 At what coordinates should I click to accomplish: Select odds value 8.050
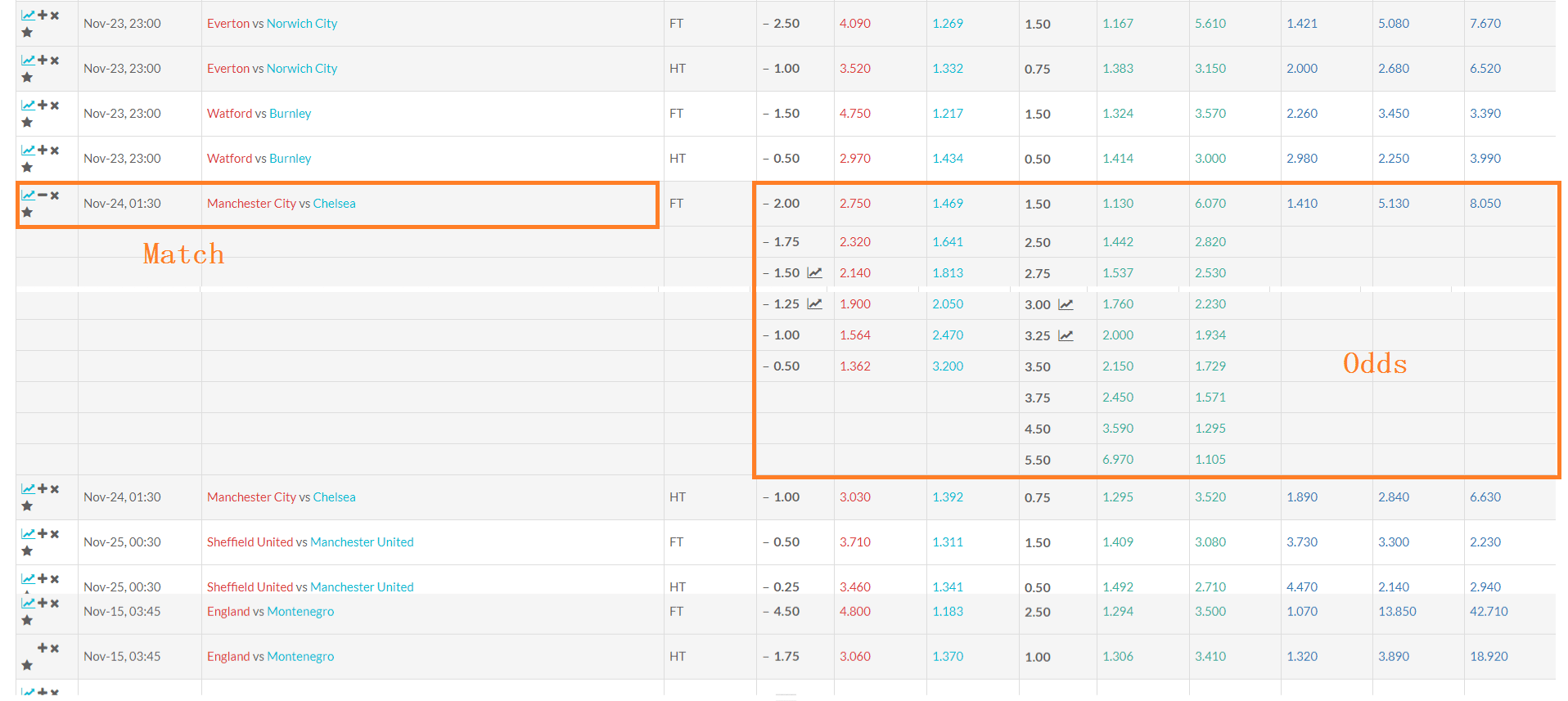pos(1485,204)
